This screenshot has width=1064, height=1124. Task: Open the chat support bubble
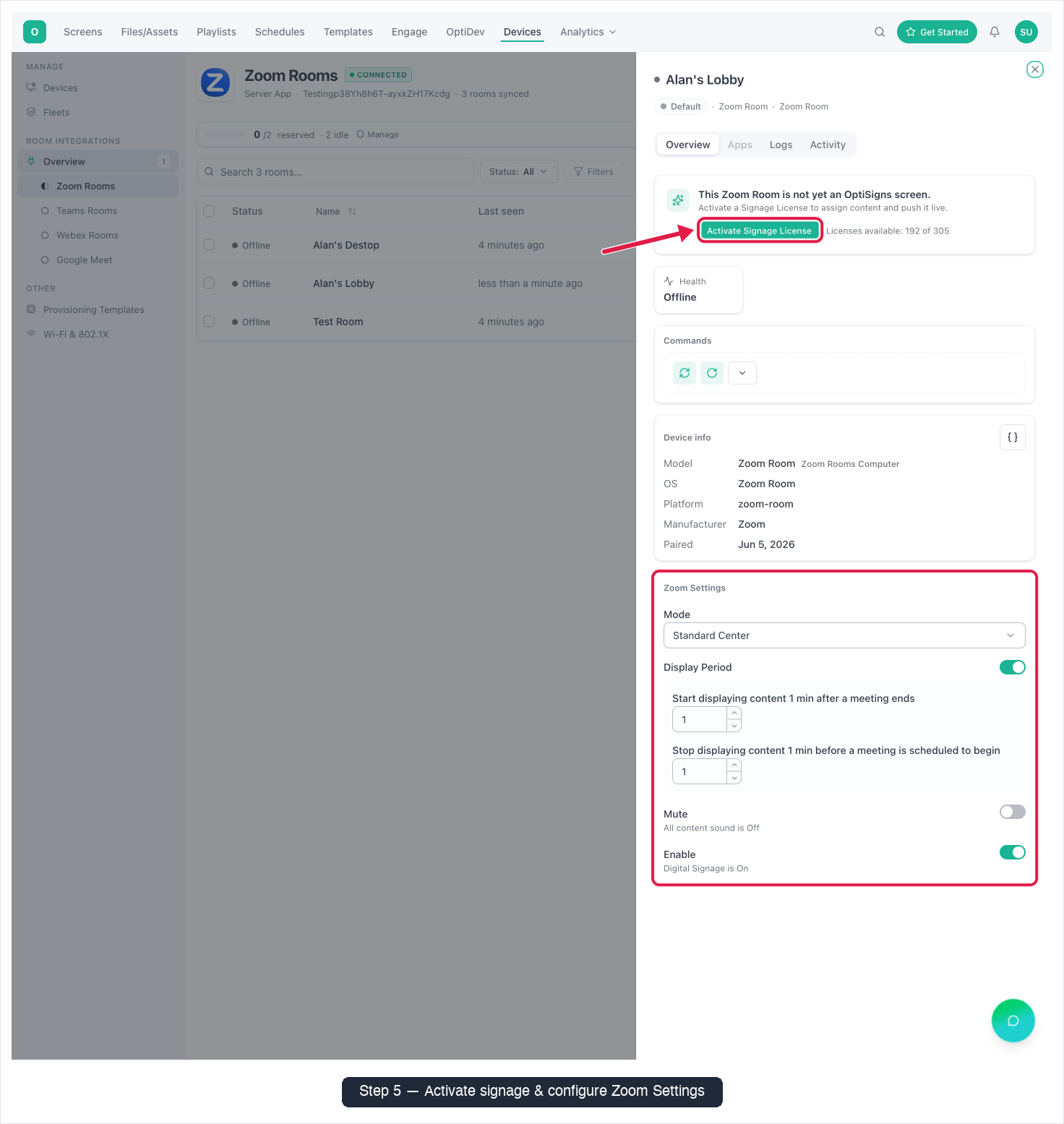(x=1013, y=1021)
